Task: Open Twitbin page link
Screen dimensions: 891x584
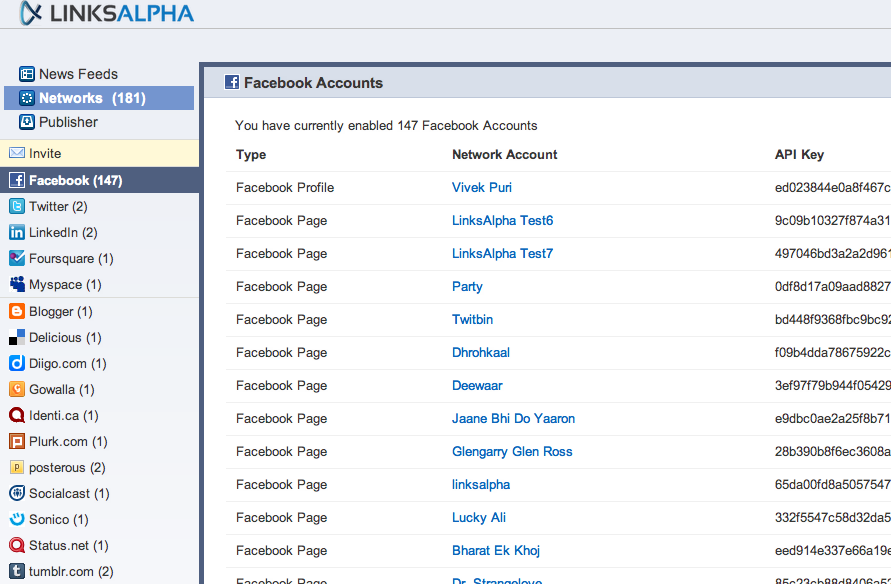Action: 472,319
